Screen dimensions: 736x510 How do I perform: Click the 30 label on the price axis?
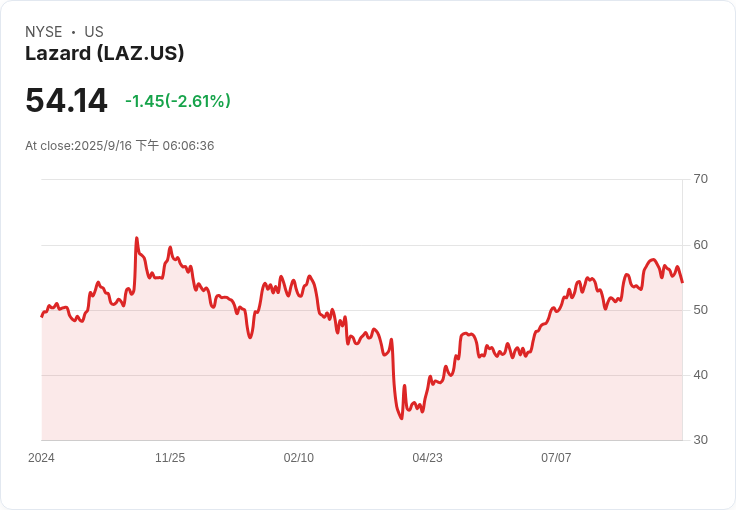[701, 440]
